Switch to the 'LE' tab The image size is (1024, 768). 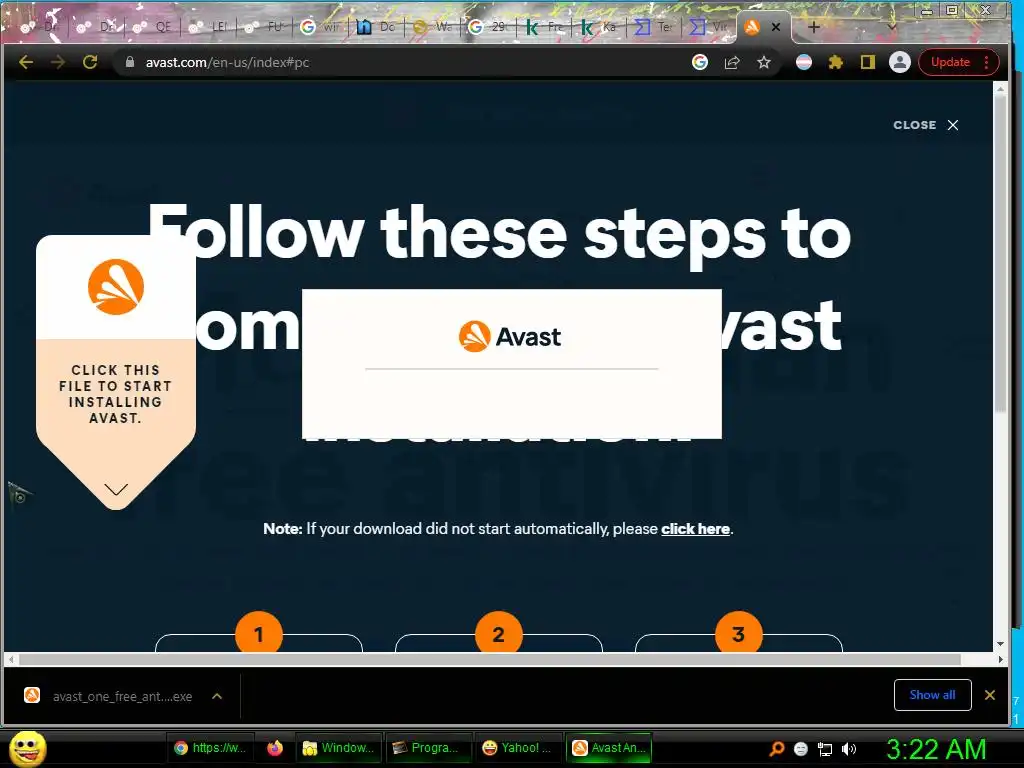pyautogui.click(x=209, y=27)
